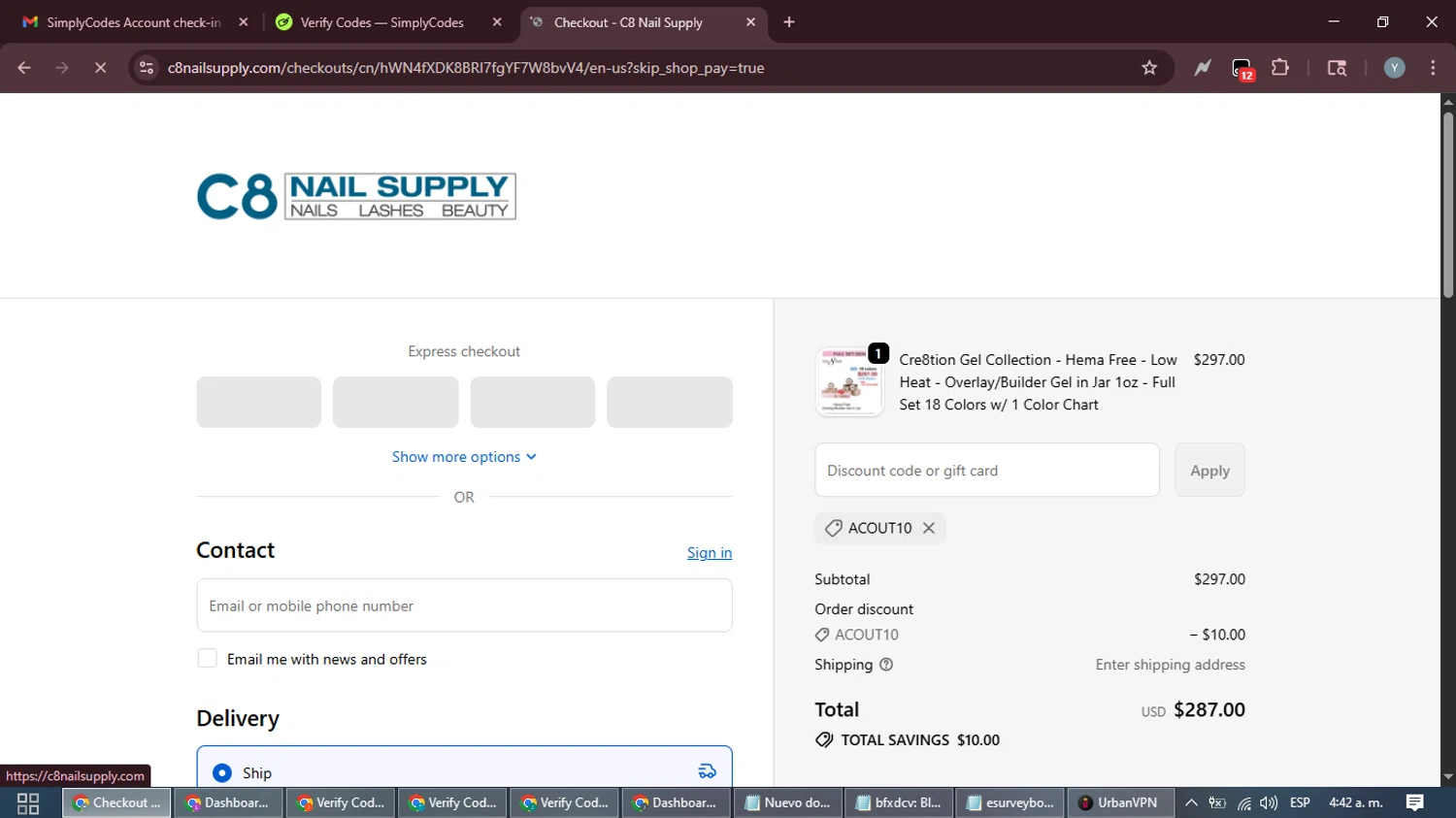Click the ESP language indicator
1456x818 pixels.
point(1300,803)
